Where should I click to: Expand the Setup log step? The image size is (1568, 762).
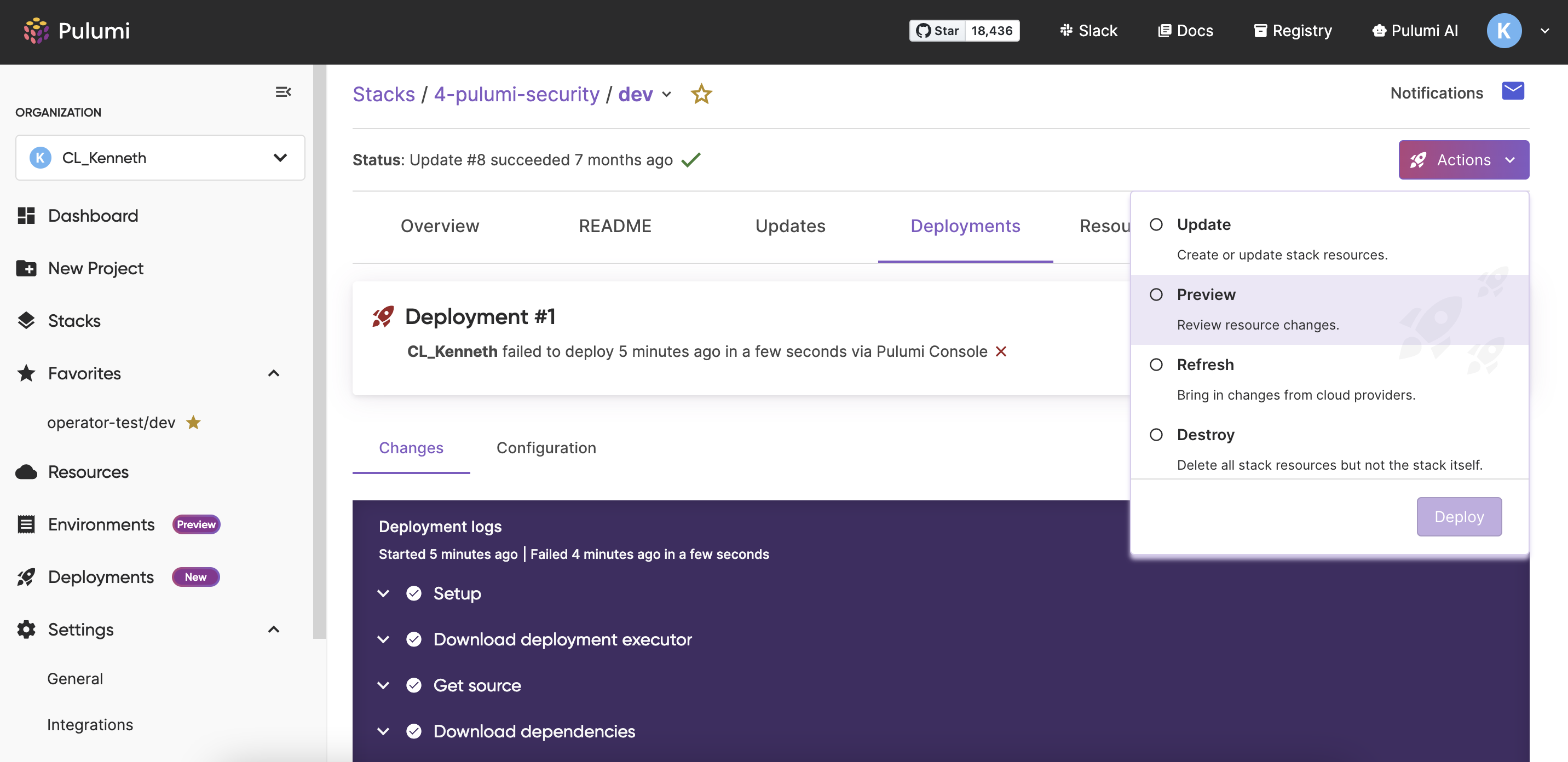pyautogui.click(x=383, y=593)
